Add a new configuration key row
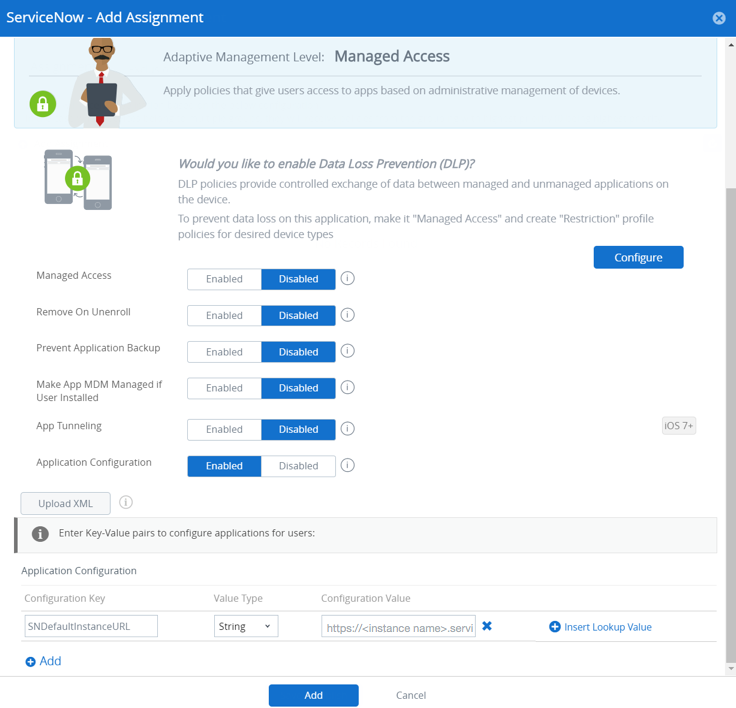Screen dimensions: 736x708 tap(50, 661)
